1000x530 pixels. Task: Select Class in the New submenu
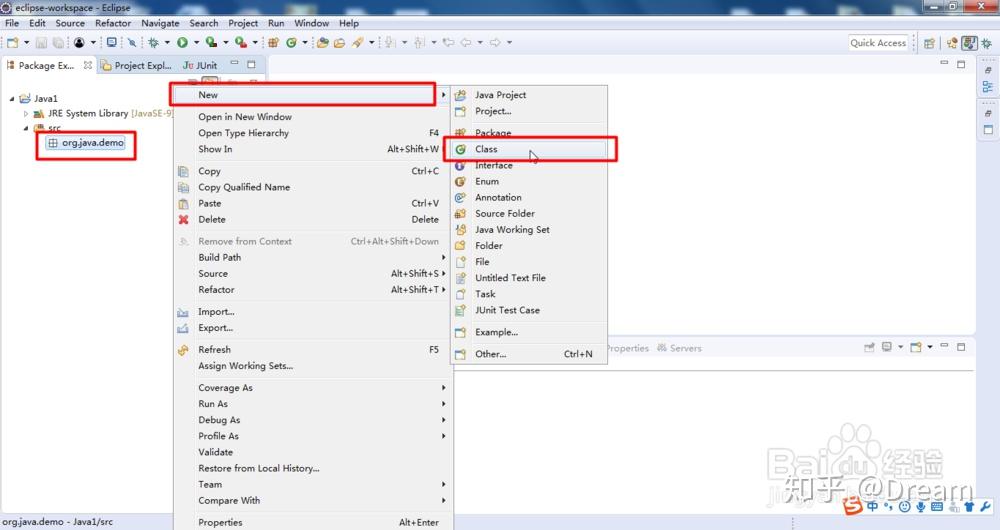pos(529,149)
